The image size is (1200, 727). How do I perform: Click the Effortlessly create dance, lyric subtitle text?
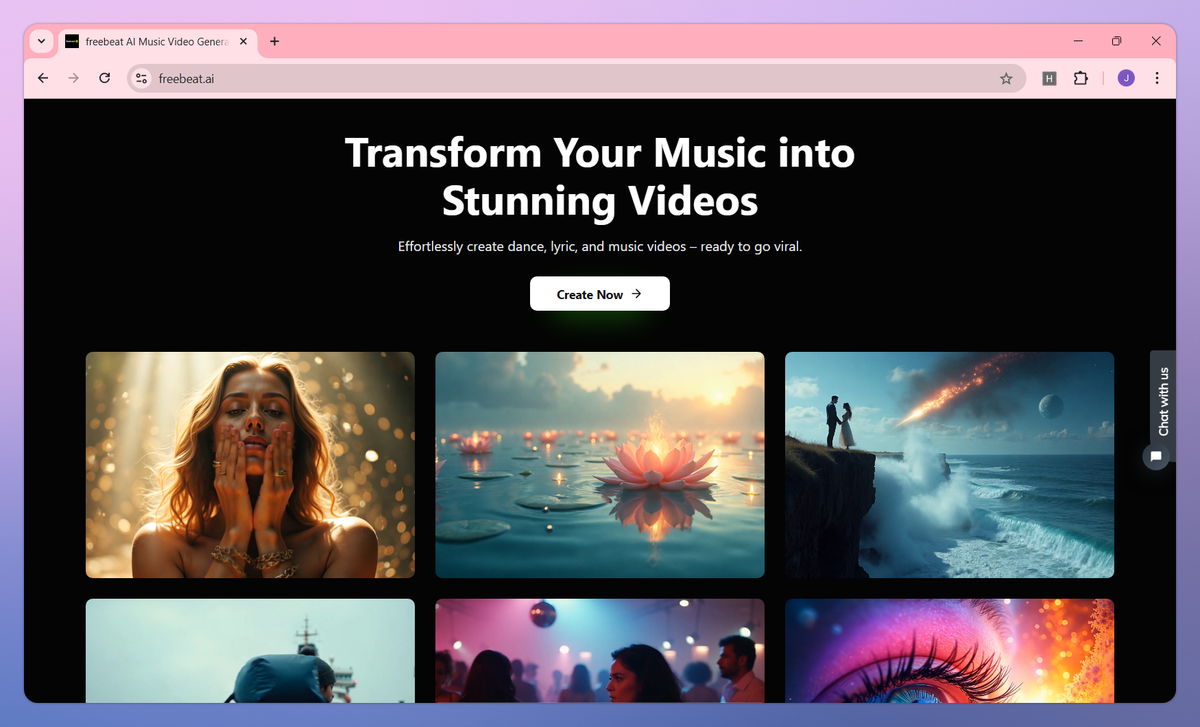(x=600, y=246)
